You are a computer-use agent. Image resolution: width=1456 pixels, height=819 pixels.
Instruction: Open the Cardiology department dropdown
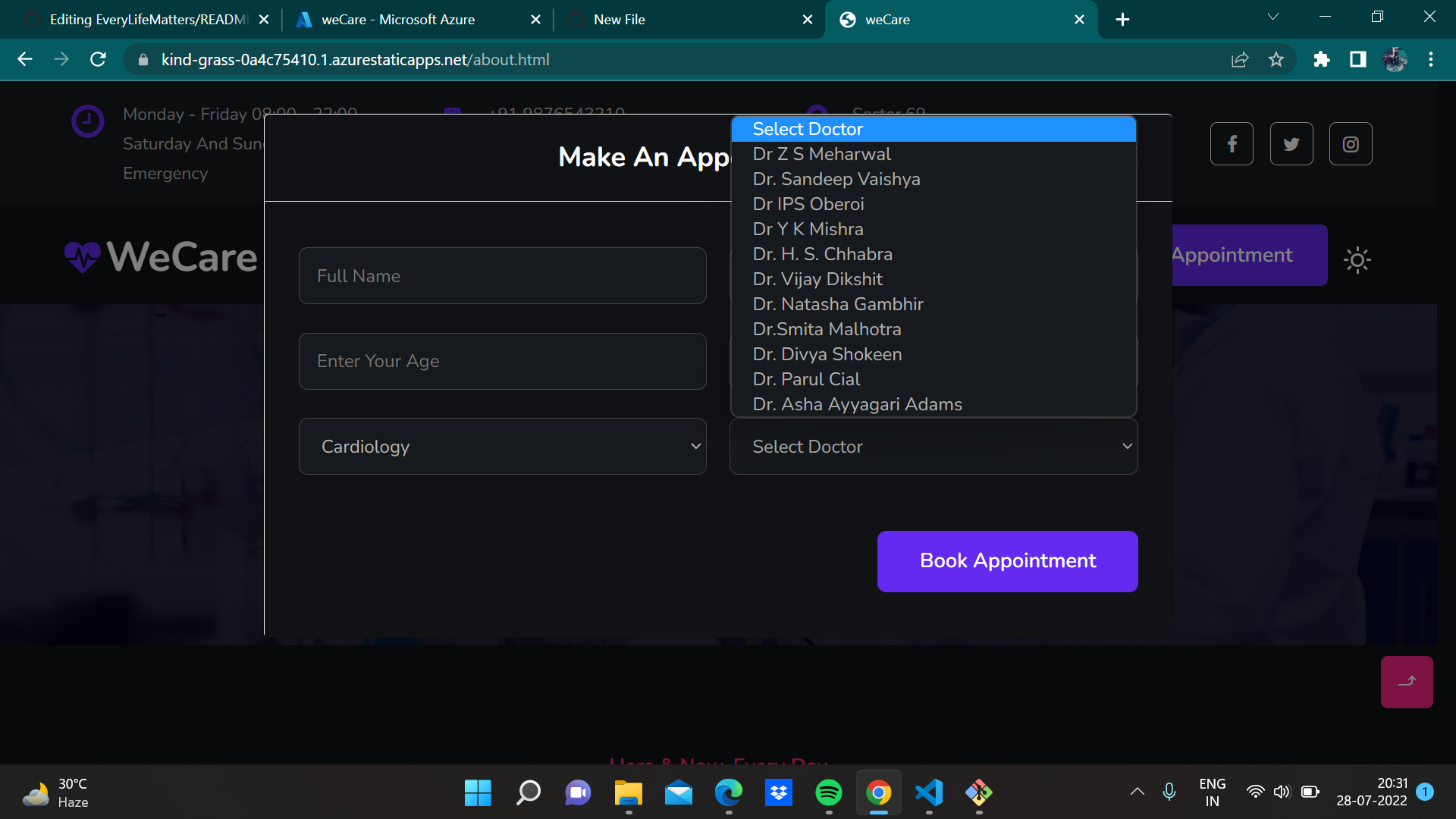[x=502, y=446]
